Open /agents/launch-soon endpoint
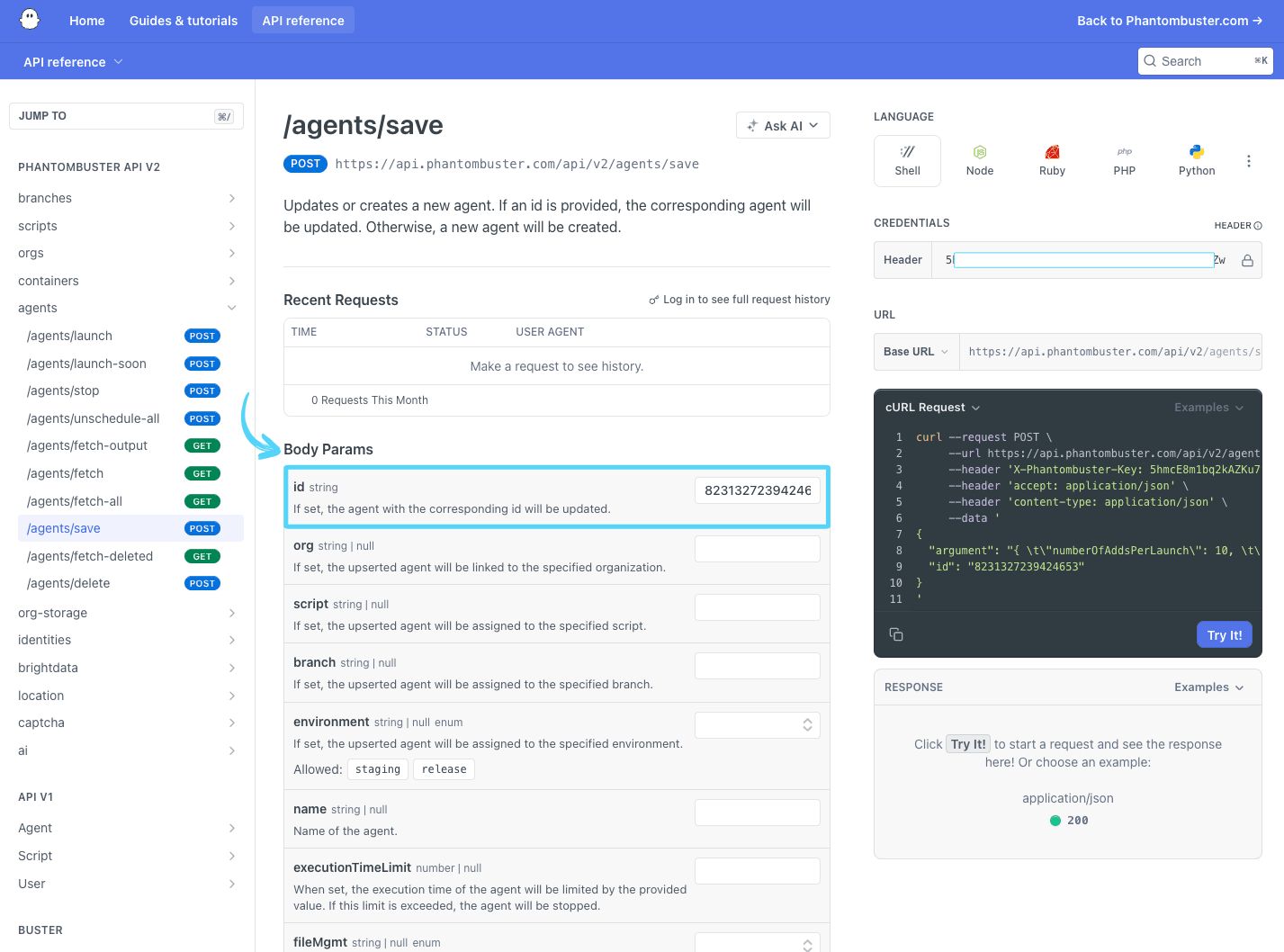This screenshot has width=1284, height=952. 86,364
